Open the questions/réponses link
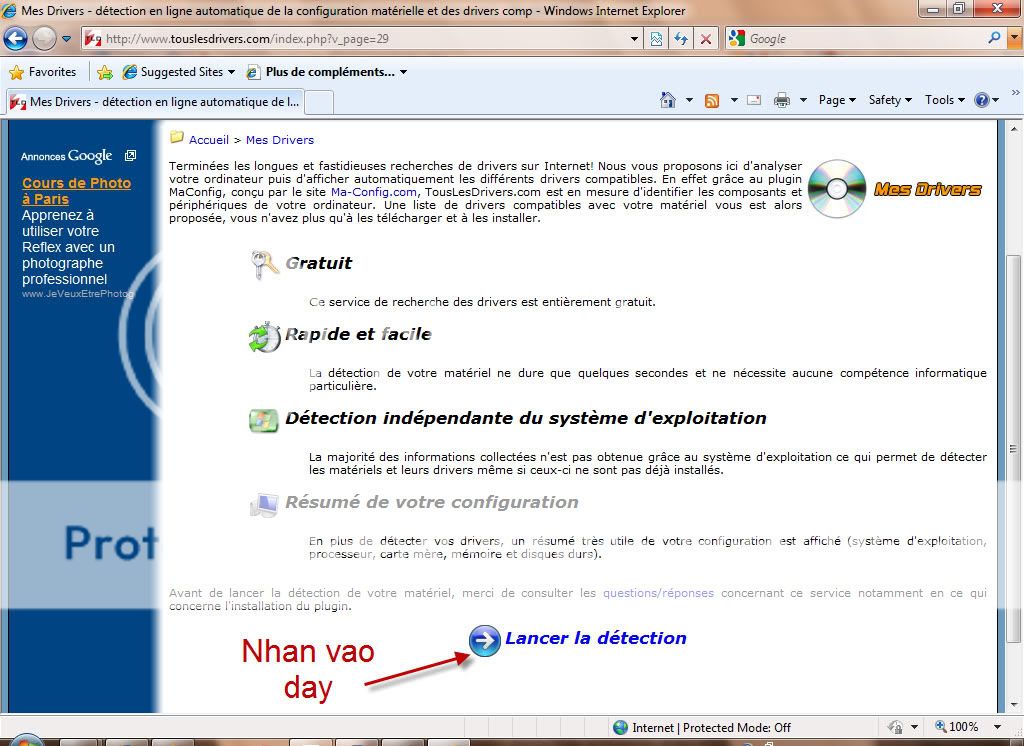Image resolution: width=1024 pixels, height=746 pixels. pyautogui.click(x=658, y=593)
